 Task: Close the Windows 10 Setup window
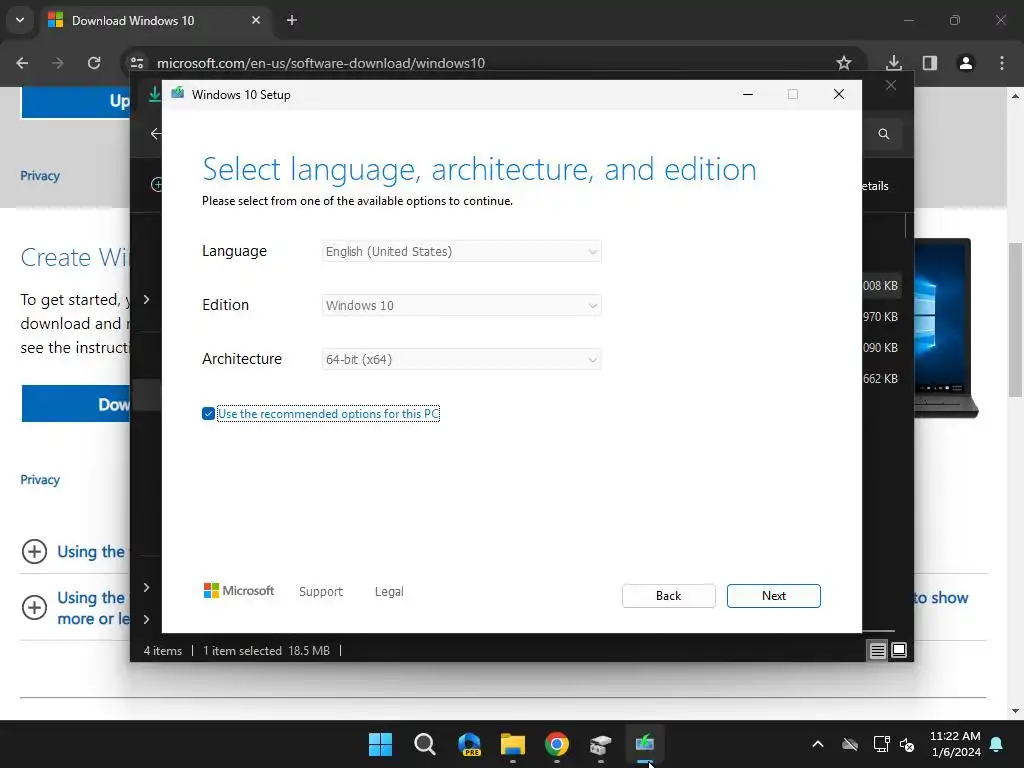click(x=839, y=95)
